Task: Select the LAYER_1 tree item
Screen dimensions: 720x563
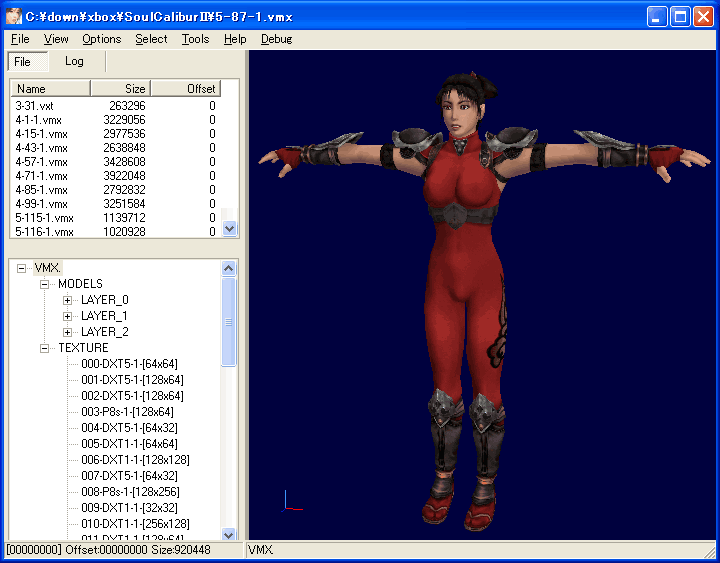Action: click(x=104, y=316)
